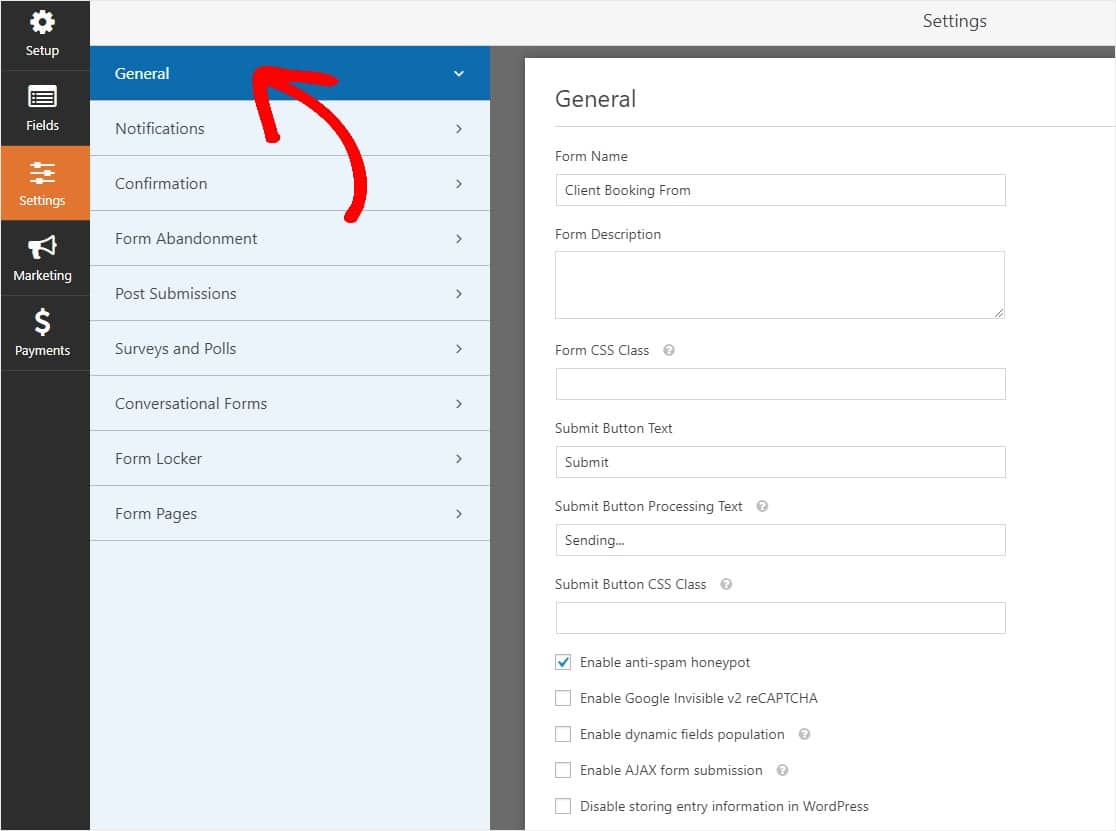The height and width of the screenshot is (831, 1116).
Task: Click the 'Settings' title at top
Action: (x=954, y=21)
